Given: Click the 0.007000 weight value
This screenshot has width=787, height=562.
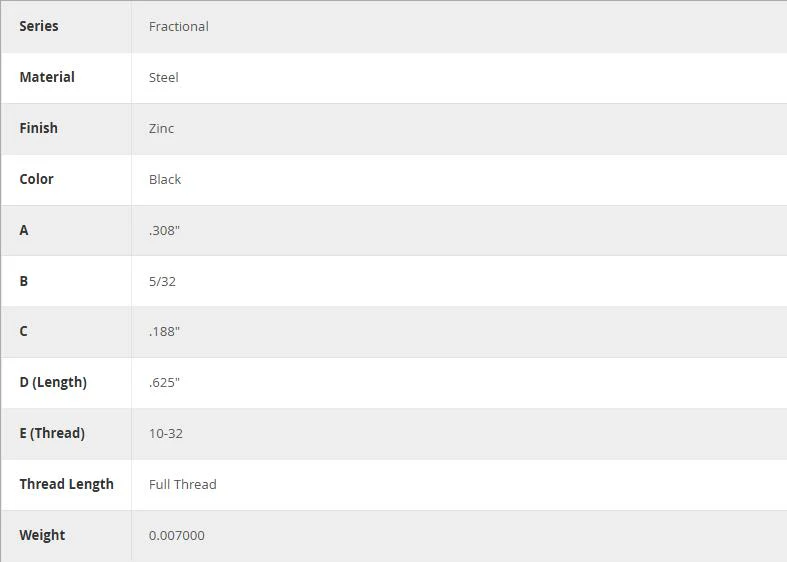Looking at the screenshot, I should coord(177,535).
